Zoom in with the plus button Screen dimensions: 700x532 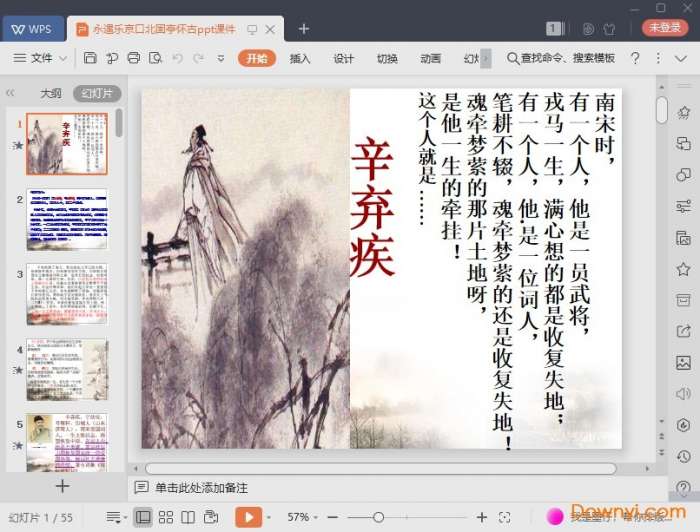[481, 518]
